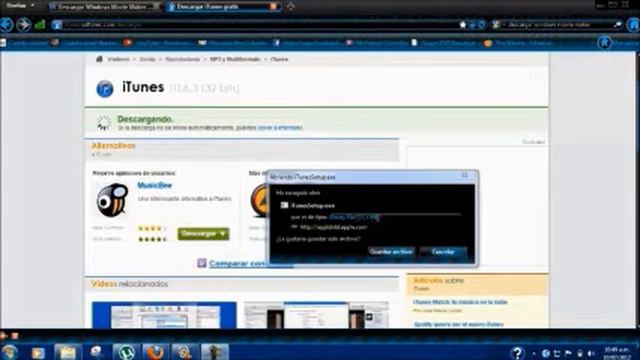Click the Action Center flag icon
Viewport: 640px width, 360px height.
point(568,353)
